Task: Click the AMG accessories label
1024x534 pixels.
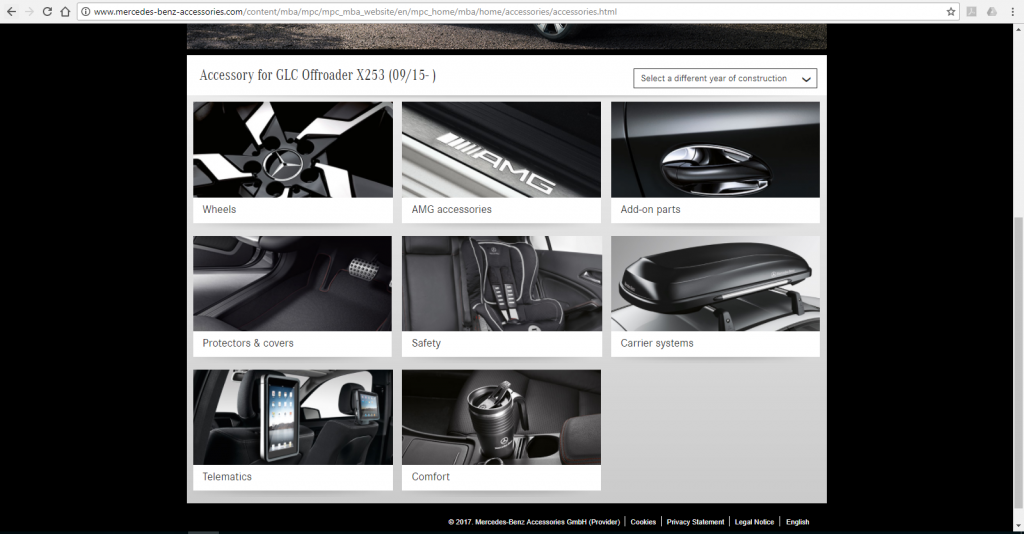Action: [451, 210]
